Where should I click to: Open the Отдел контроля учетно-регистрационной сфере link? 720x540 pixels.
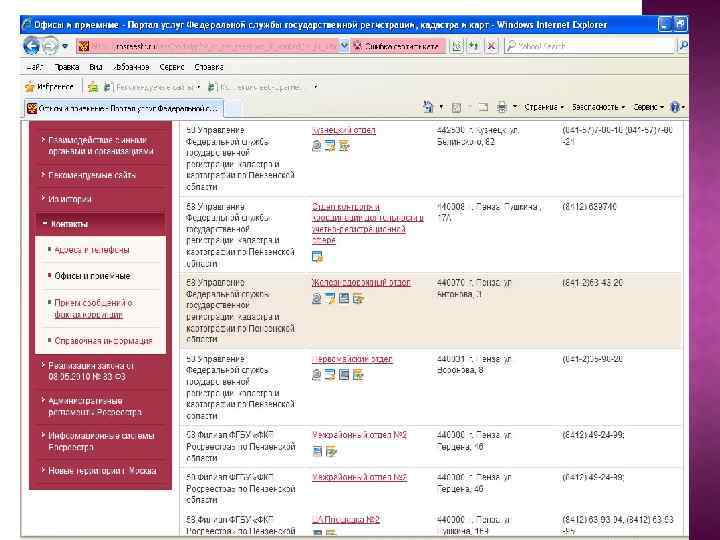tap(367, 224)
